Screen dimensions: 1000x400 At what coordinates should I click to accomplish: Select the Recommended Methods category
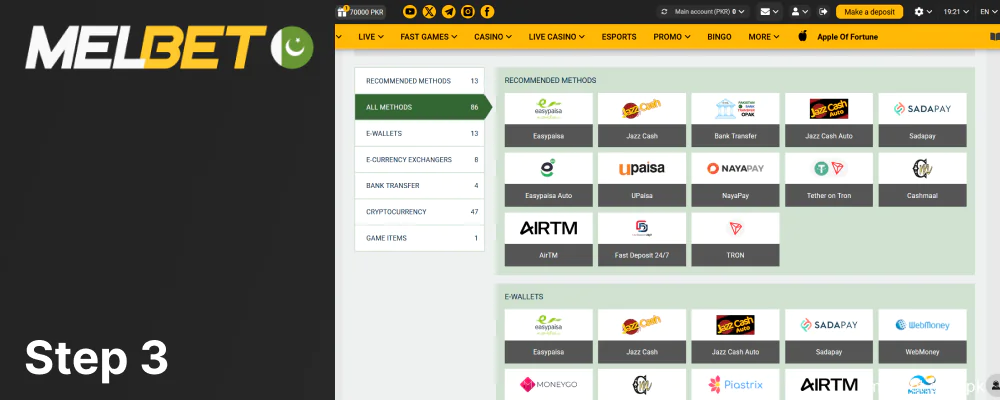420,81
